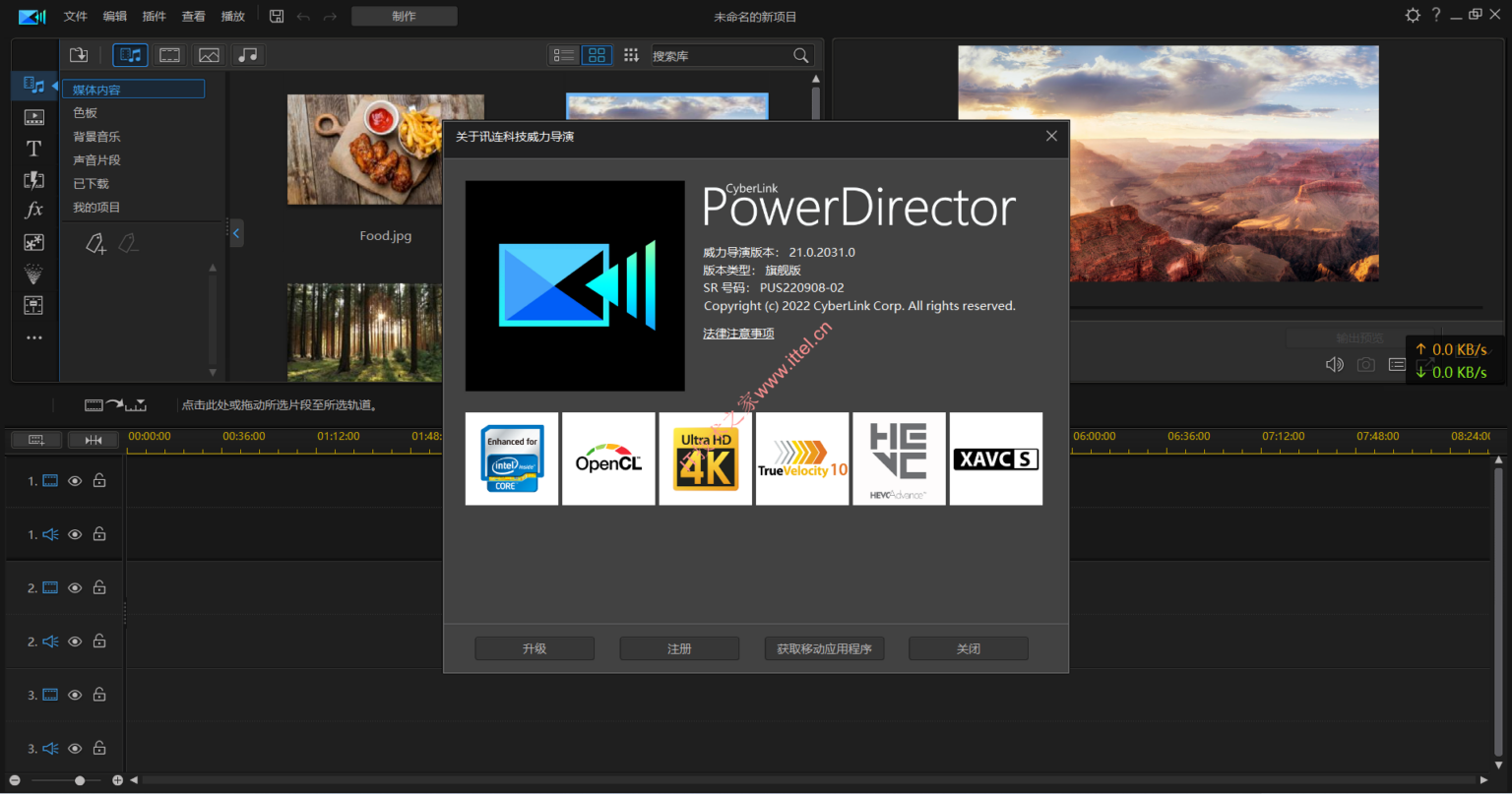Screen dimensions: 1512x794
Task: Select the music clips tab icon in library
Action: coord(247,54)
